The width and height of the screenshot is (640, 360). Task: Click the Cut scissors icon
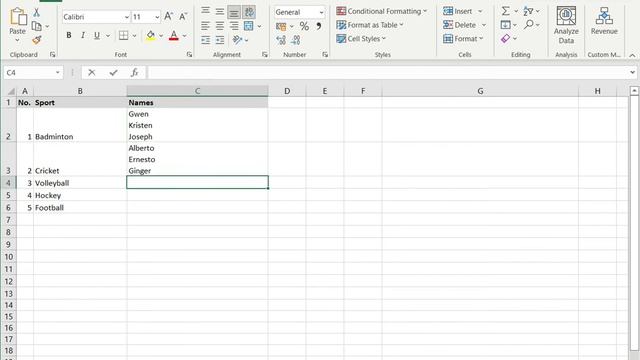pos(37,13)
